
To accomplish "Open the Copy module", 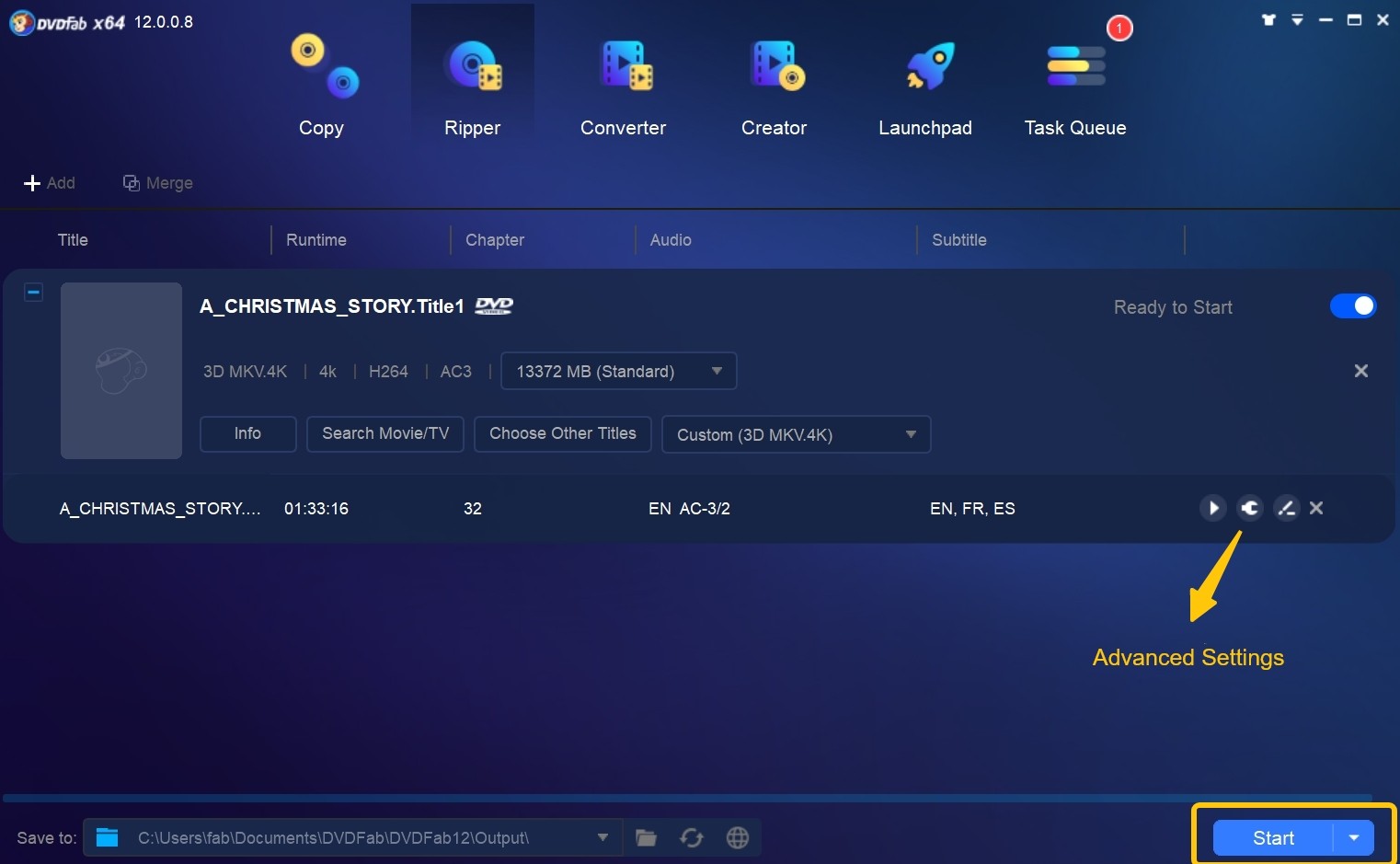I will 321,86.
